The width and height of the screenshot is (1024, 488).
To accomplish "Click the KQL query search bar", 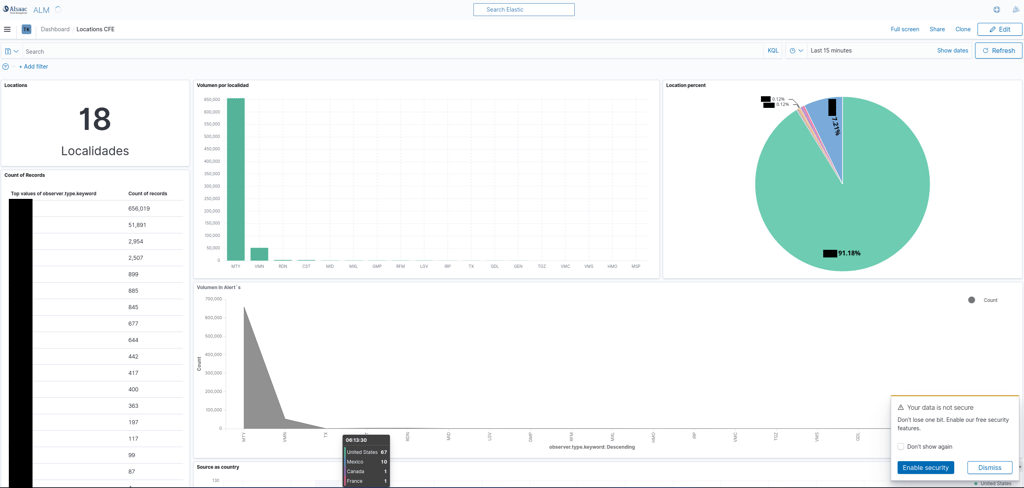I will point(393,51).
